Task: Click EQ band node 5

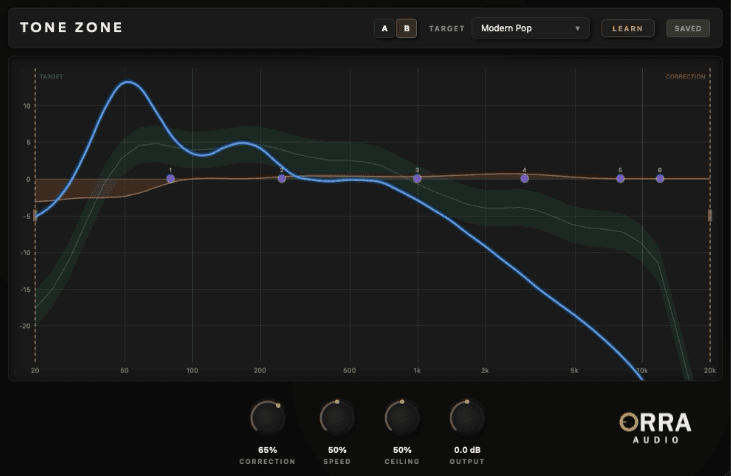Action: (620, 178)
